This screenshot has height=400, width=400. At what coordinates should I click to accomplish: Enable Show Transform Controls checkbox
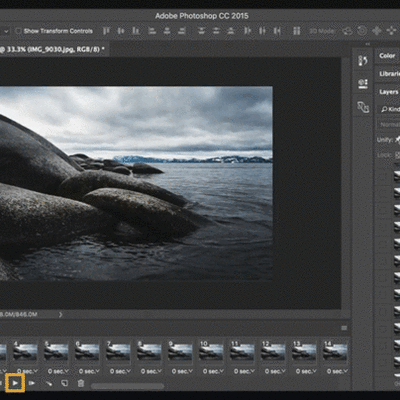tap(18, 31)
